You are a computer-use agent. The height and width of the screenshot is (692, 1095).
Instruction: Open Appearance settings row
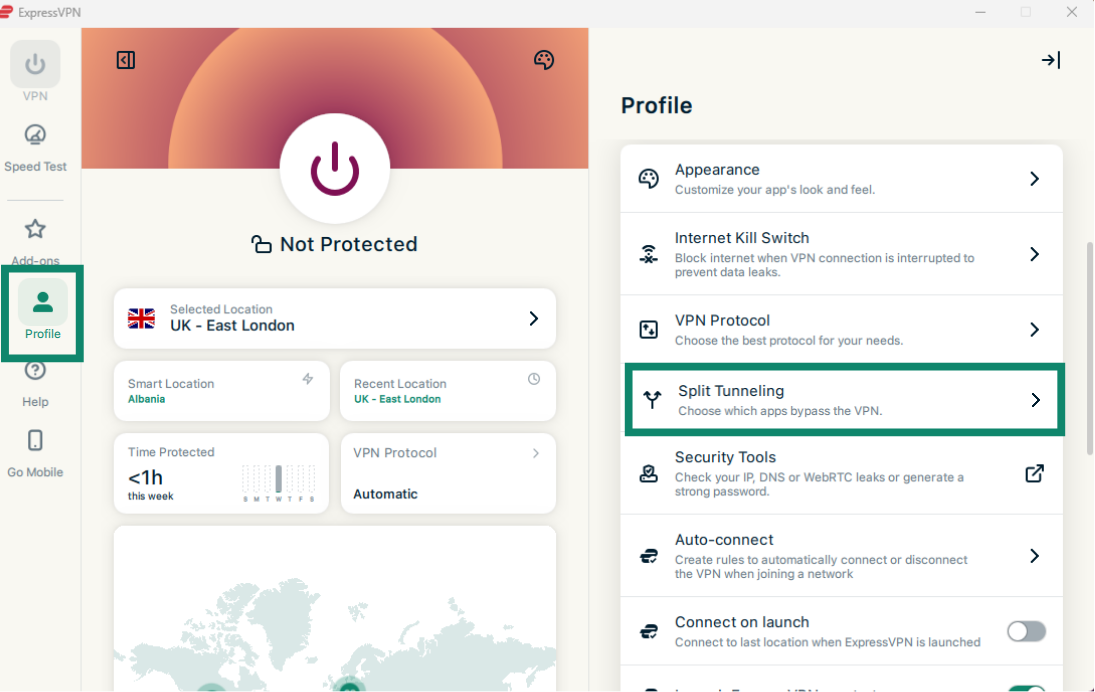pyautogui.click(x=842, y=179)
